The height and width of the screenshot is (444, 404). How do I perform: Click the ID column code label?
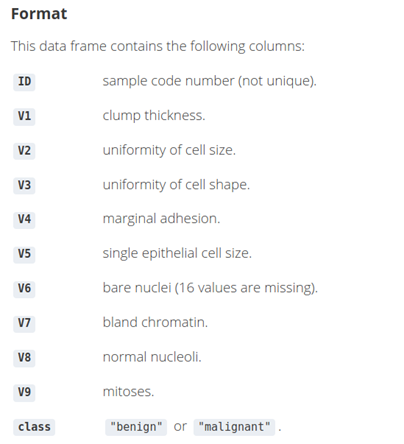coord(24,82)
